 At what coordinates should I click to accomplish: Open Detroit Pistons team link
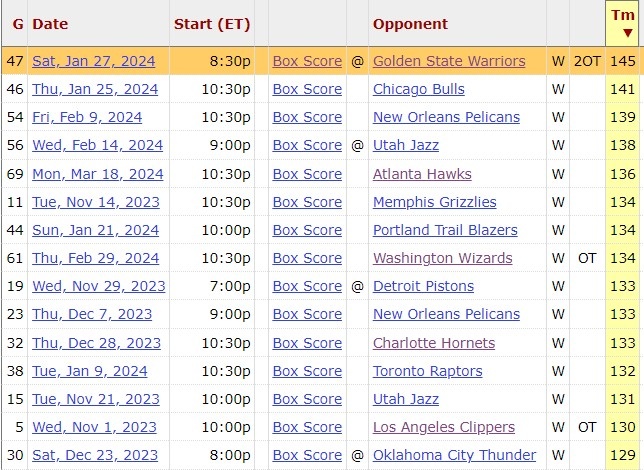[x=423, y=286]
